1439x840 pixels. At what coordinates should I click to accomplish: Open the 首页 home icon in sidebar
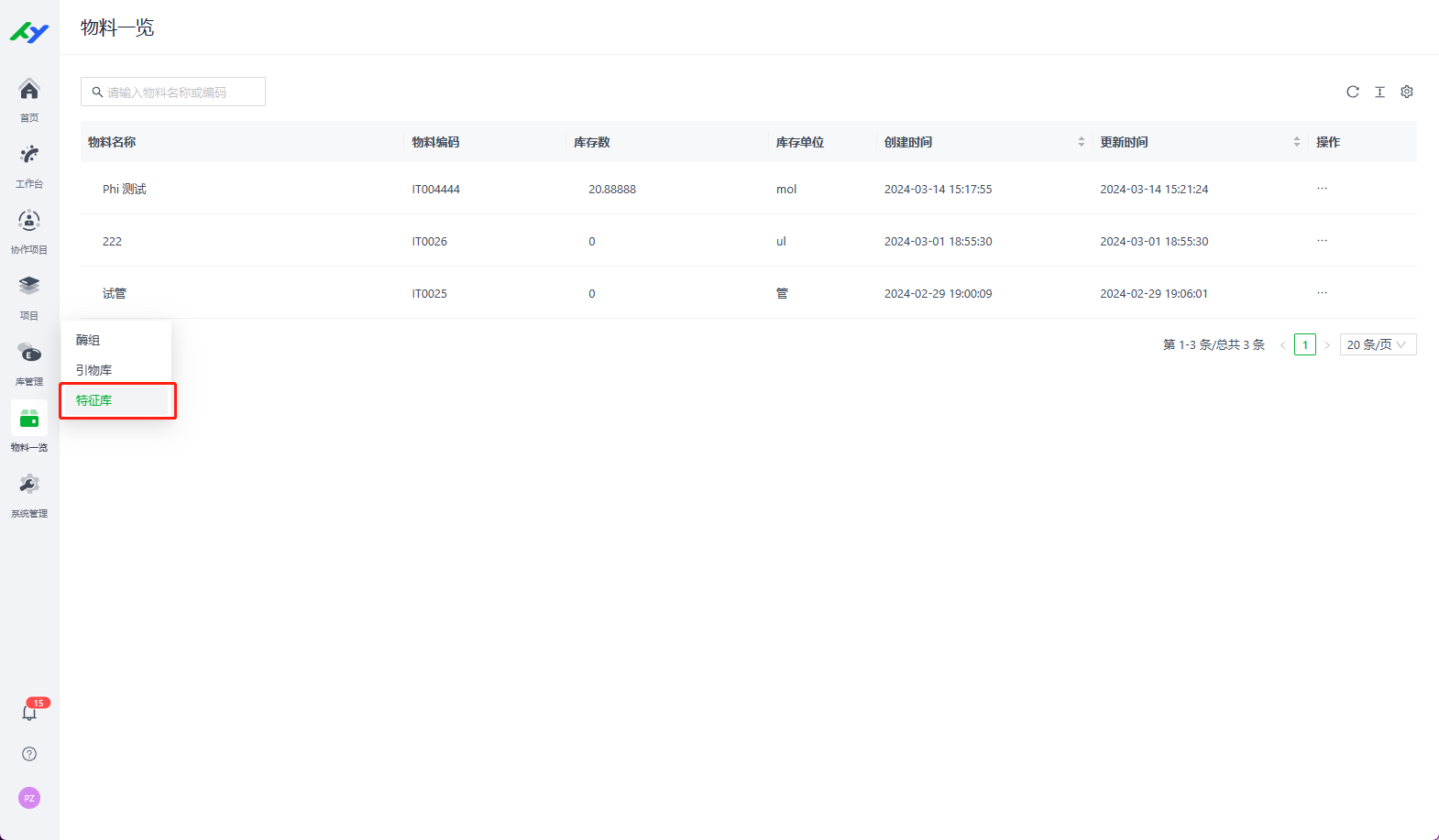(x=29, y=91)
